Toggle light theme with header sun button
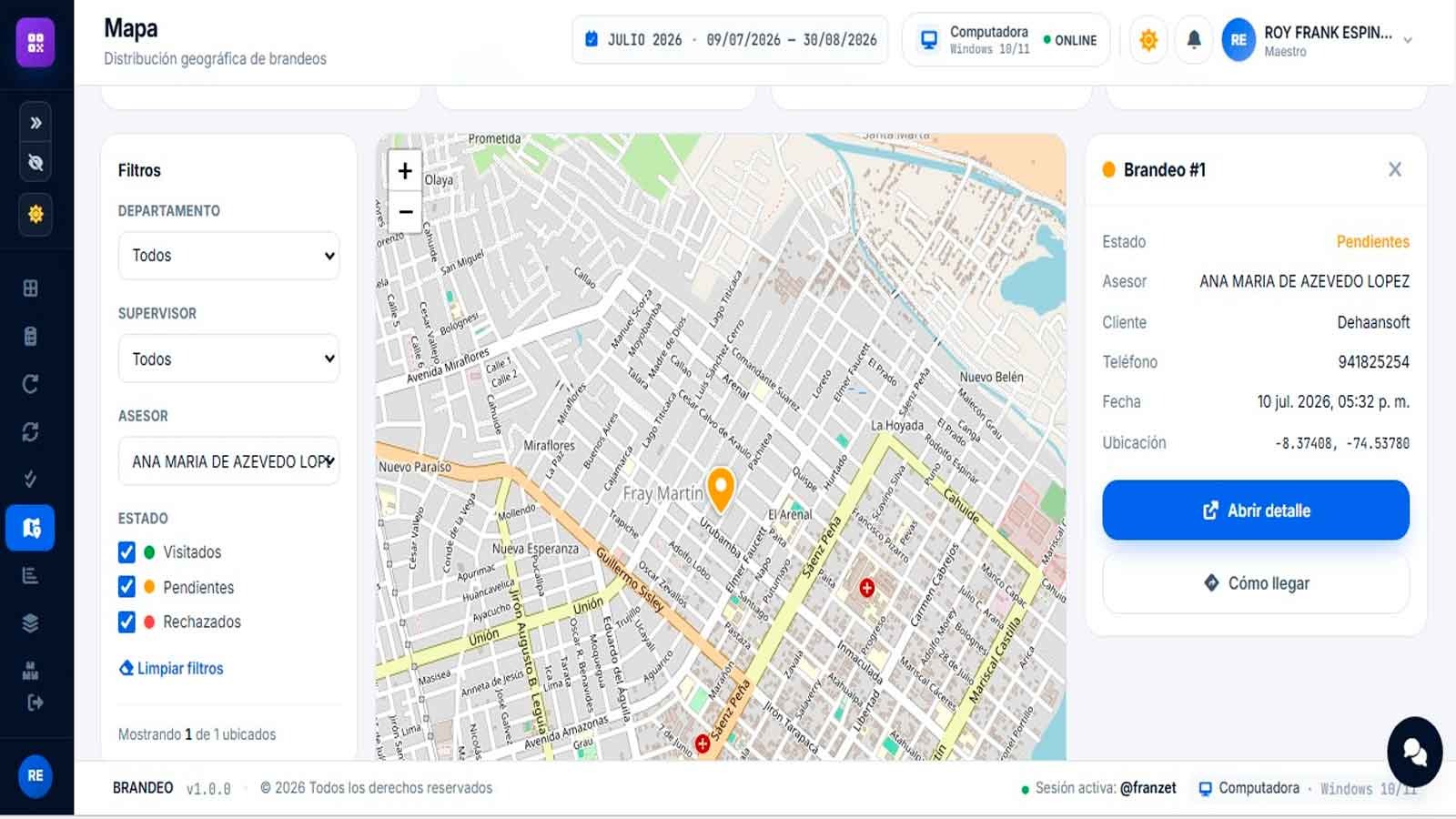Viewport: 1456px width, 819px height. click(1148, 40)
